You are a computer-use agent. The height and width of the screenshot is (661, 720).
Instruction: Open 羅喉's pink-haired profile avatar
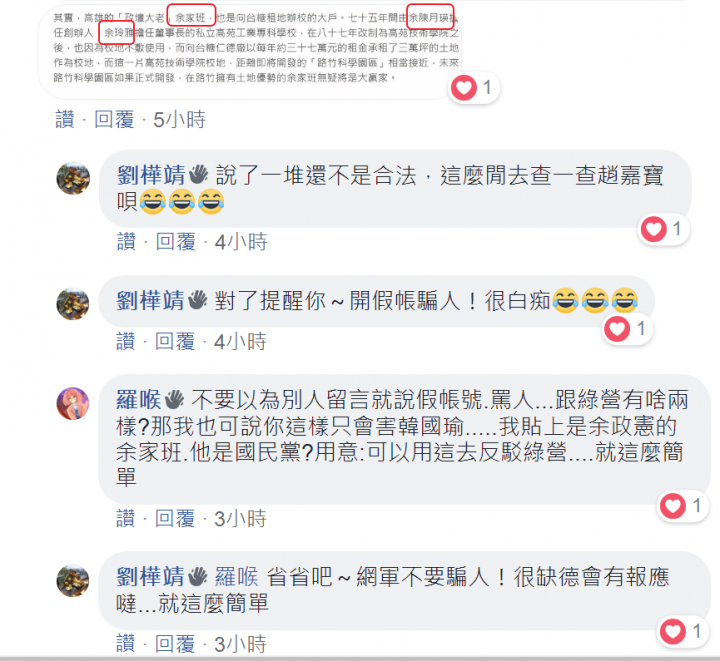click(73, 403)
